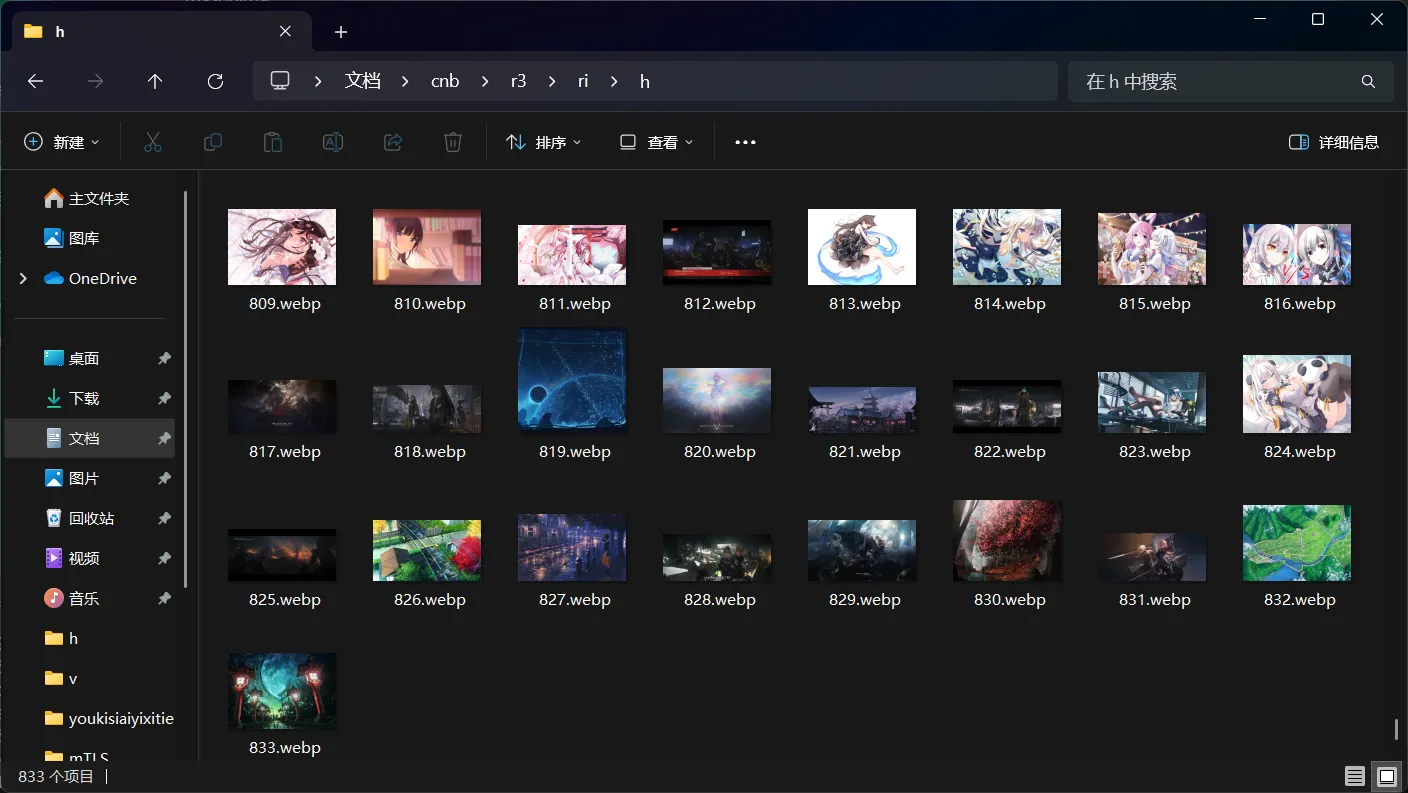Screen dimensions: 1408x793
Task: Toggle the 详细信息 details pane
Action: [x=1334, y=142]
